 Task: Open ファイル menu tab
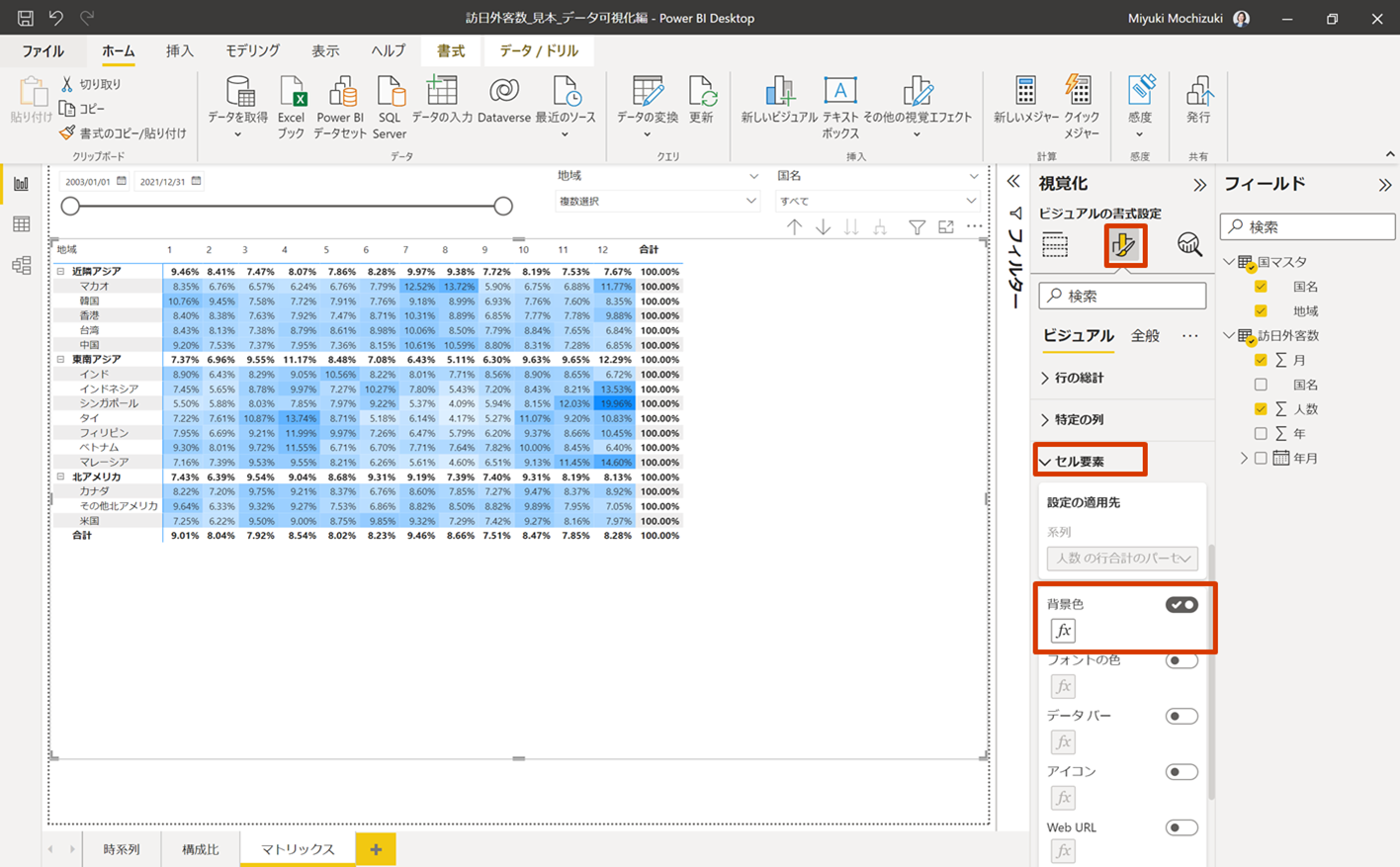tap(43, 50)
